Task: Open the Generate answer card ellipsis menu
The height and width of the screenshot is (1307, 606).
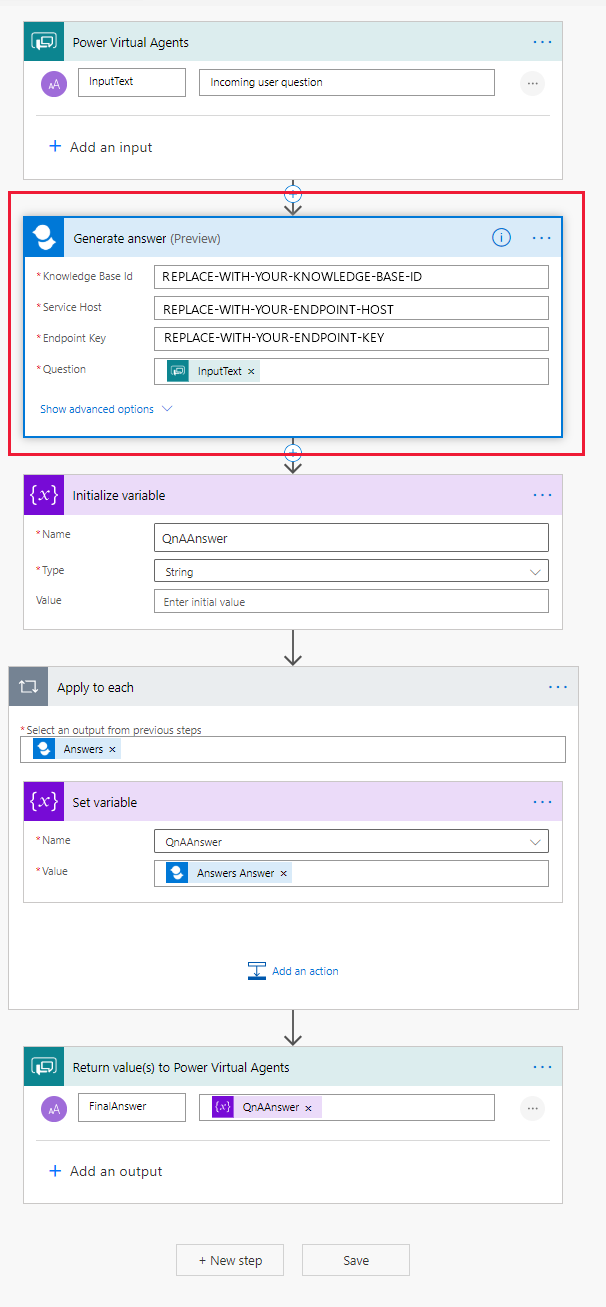Action: coord(542,238)
